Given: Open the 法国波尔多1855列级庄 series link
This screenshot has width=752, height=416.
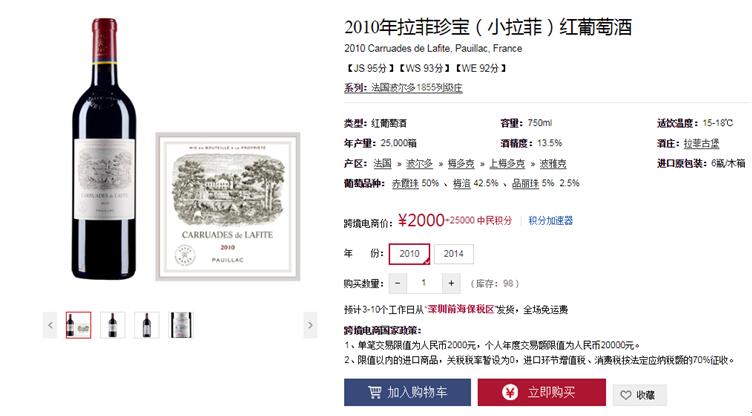Looking at the screenshot, I should point(417,88).
